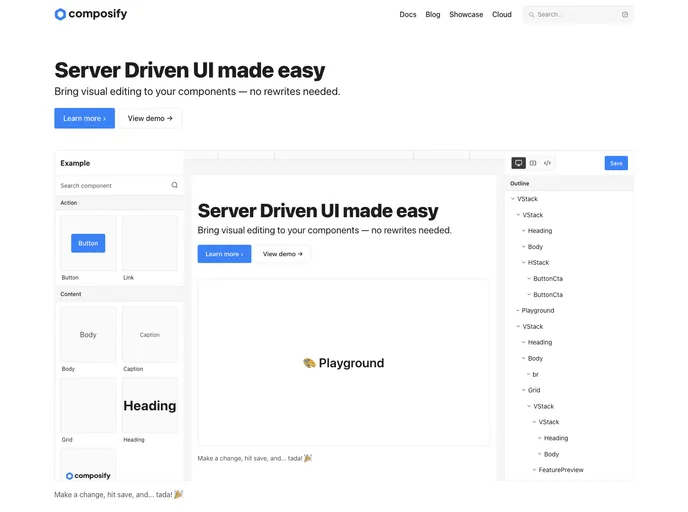The width and height of the screenshot is (688, 512).
Task: Focus the header Search field
Action: pos(578,14)
